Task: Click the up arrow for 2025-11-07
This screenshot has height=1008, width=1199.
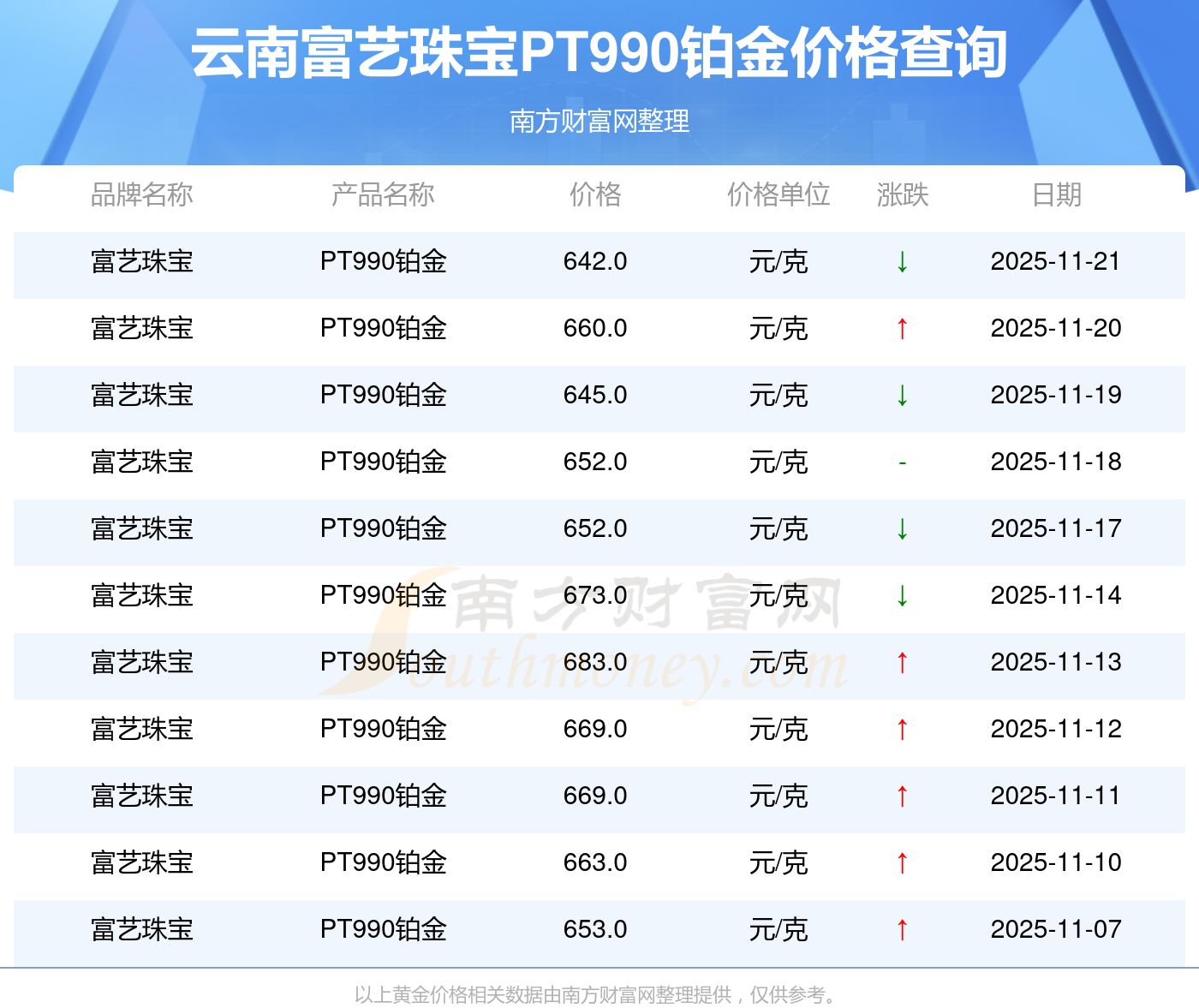Action: pyautogui.click(x=902, y=930)
